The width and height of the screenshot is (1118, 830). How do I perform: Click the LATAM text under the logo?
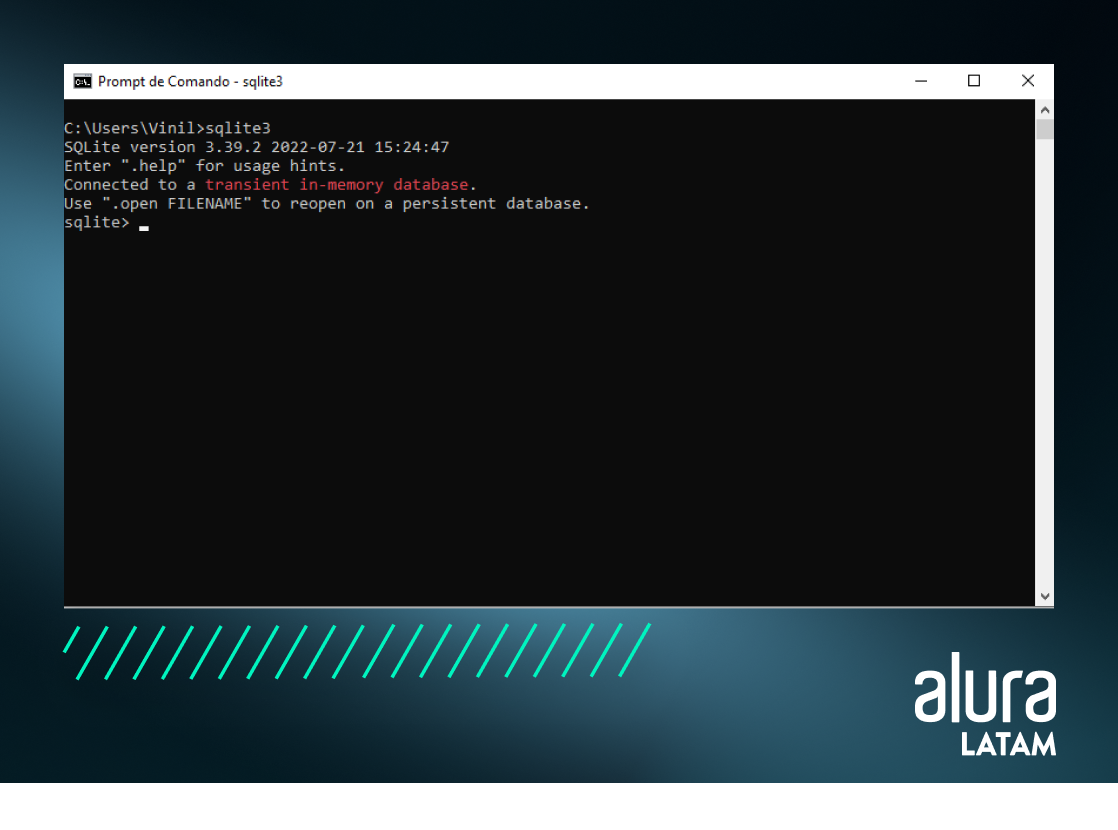point(1008,744)
